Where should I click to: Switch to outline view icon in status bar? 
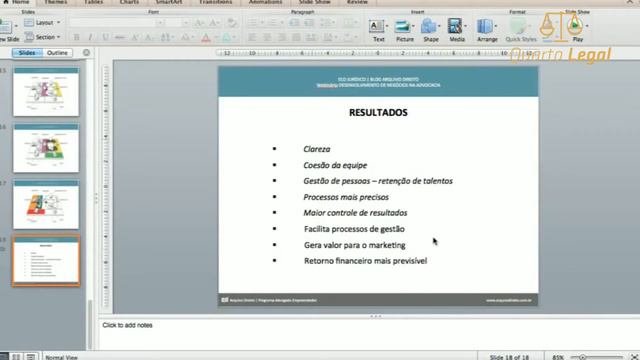coord(31,357)
